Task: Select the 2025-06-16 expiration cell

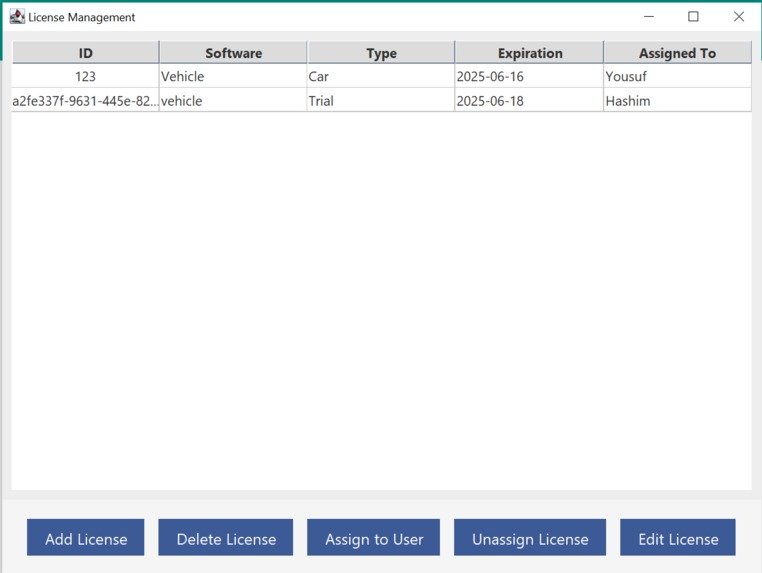Action: [529, 76]
